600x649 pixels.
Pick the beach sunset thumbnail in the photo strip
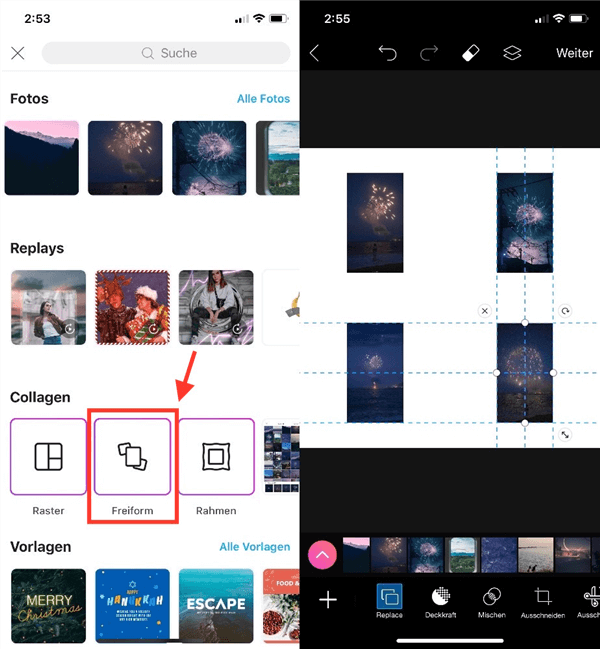(535, 555)
